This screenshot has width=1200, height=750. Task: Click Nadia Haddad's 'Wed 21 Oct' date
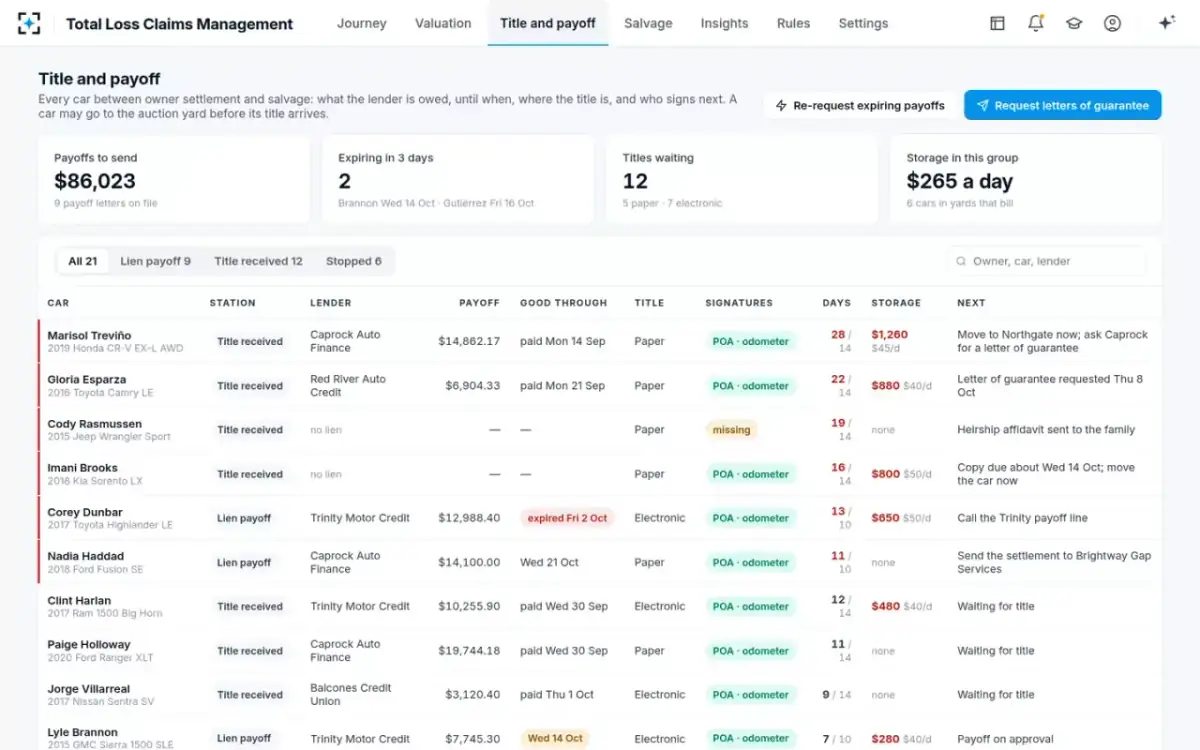click(x=549, y=562)
